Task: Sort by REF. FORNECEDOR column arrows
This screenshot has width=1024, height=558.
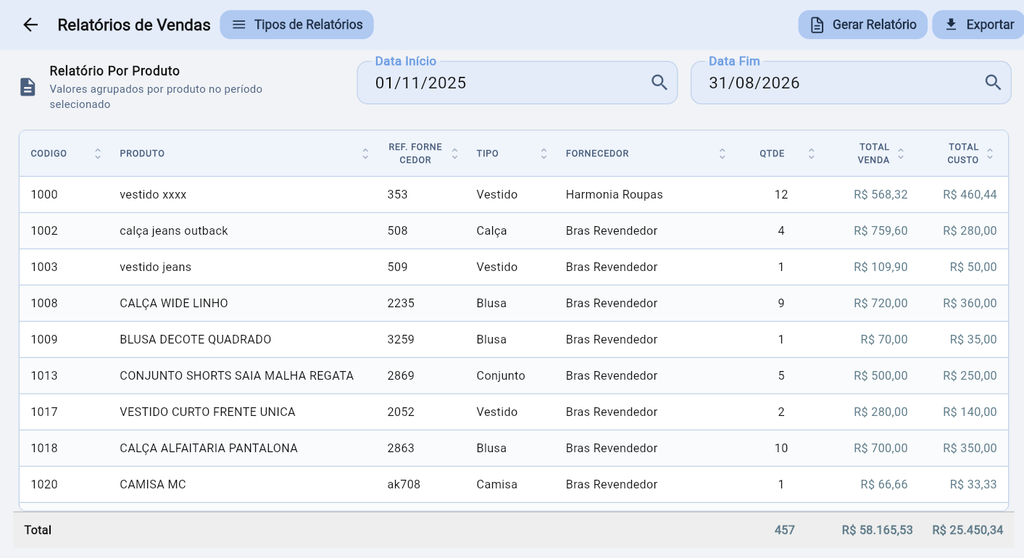Action: tap(455, 154)
